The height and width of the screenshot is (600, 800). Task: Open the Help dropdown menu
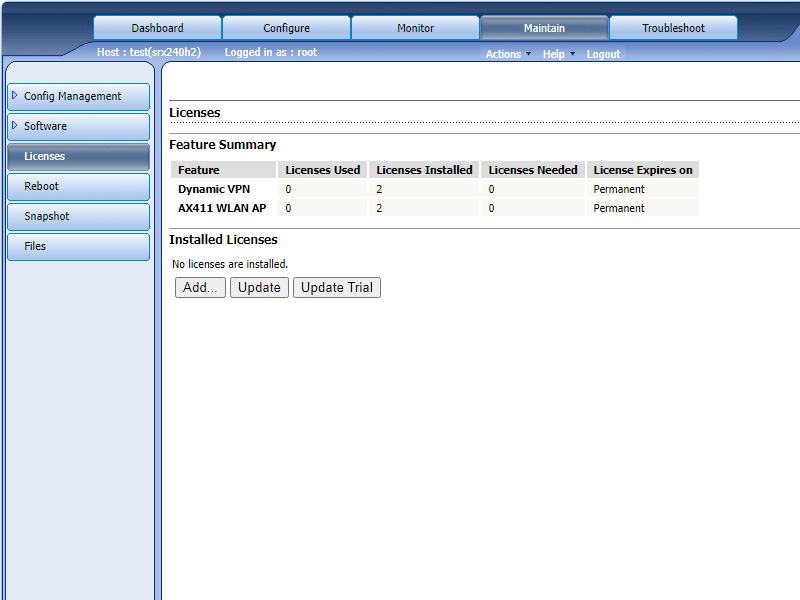pyautogui.click(x=558, y=54)
